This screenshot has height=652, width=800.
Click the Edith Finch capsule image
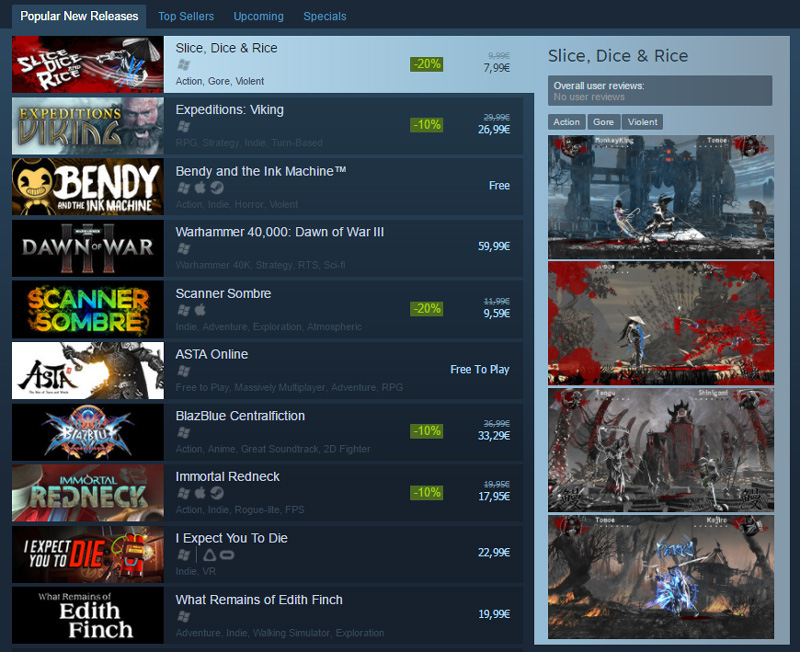pos(88,615)
